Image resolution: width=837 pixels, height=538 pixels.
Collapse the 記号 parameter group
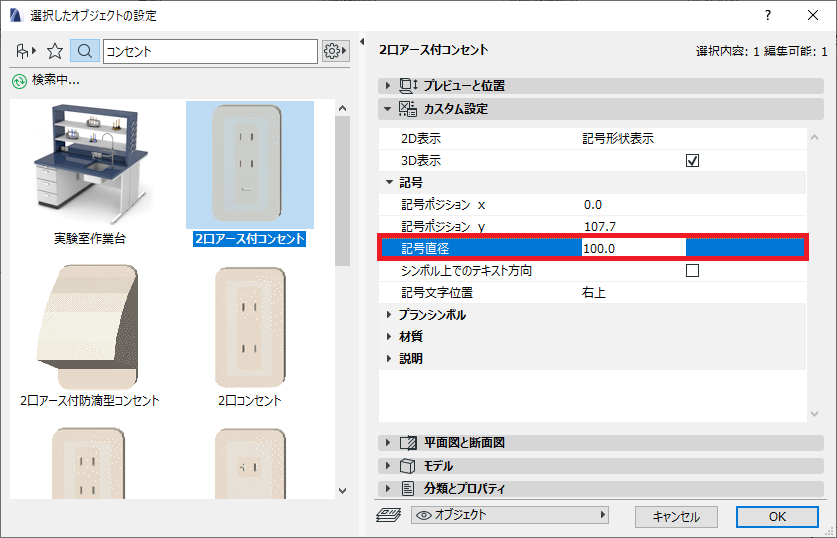[x=389, y=183]
